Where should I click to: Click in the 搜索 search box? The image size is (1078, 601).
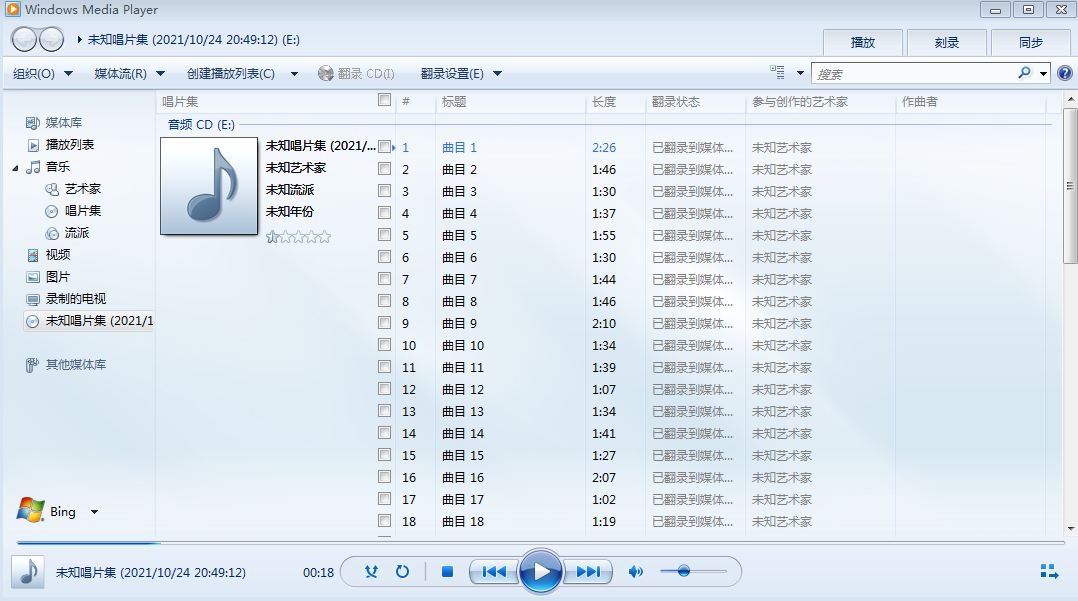(x=910, y=74)
